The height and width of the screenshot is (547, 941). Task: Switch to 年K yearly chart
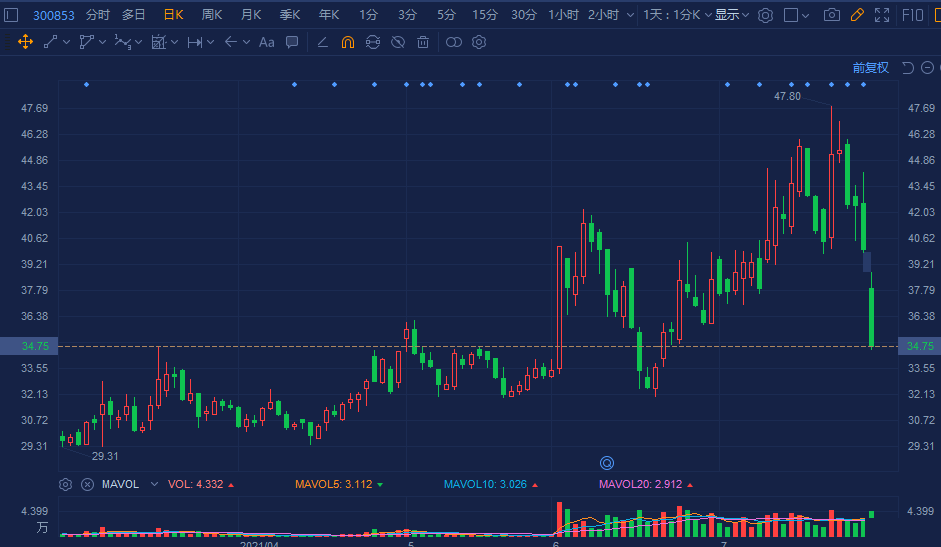tap(329, 15)
